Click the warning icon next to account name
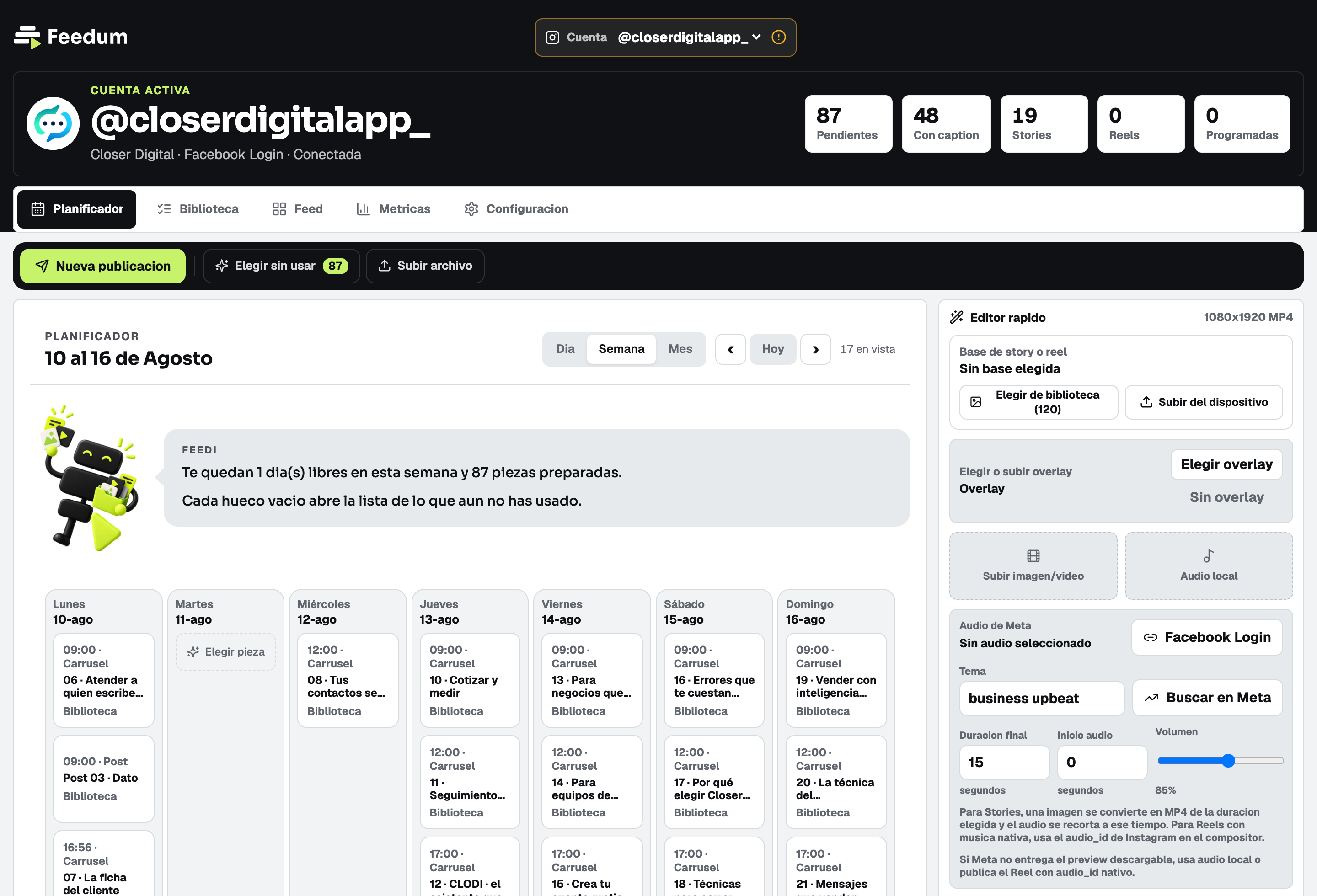The height and width of the screenshot is (896, 1317). point(779,37)
